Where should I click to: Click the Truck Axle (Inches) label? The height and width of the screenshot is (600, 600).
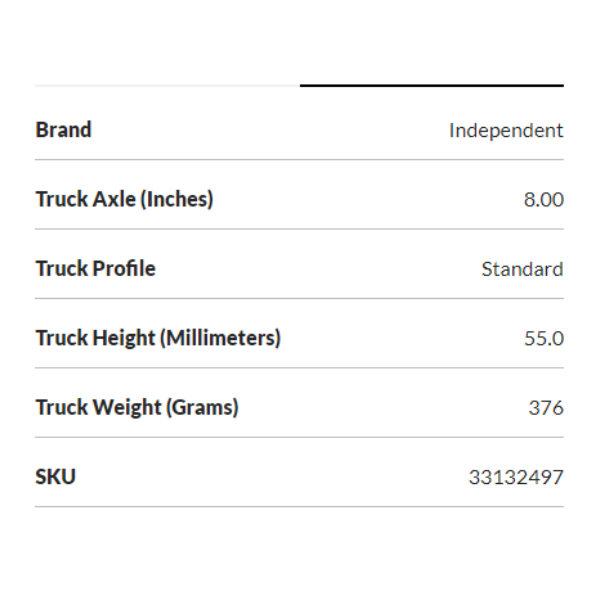coord(124,199)
